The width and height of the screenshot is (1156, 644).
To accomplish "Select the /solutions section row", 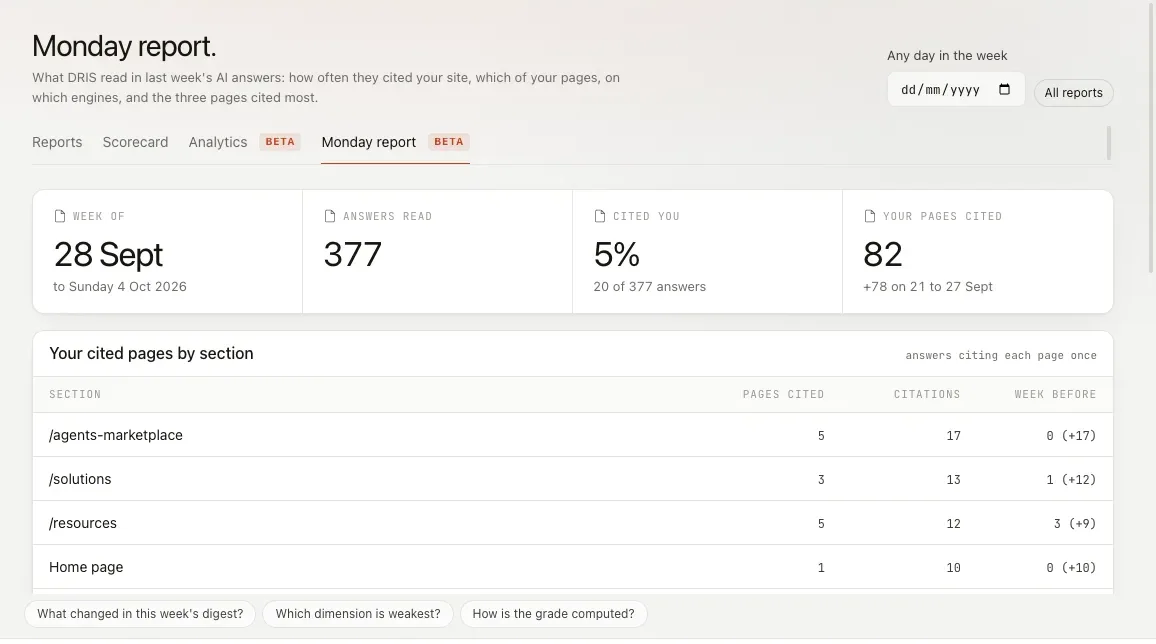I will (x=573, y=480).
